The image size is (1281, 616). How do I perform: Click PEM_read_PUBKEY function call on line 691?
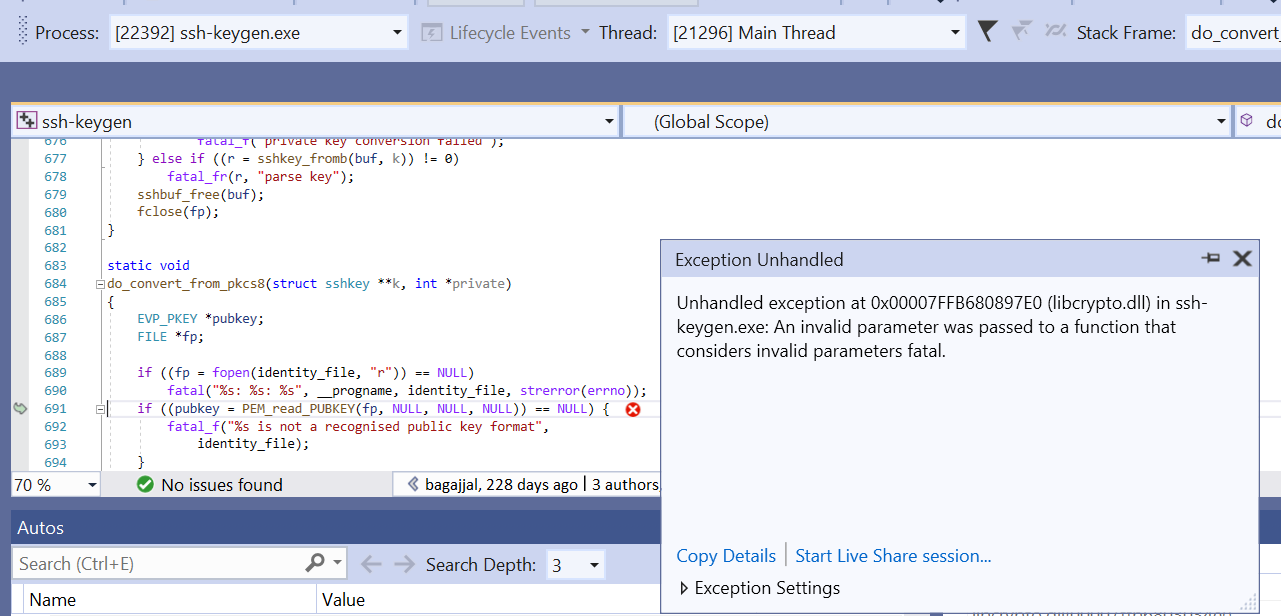click(x=298, y=409)
